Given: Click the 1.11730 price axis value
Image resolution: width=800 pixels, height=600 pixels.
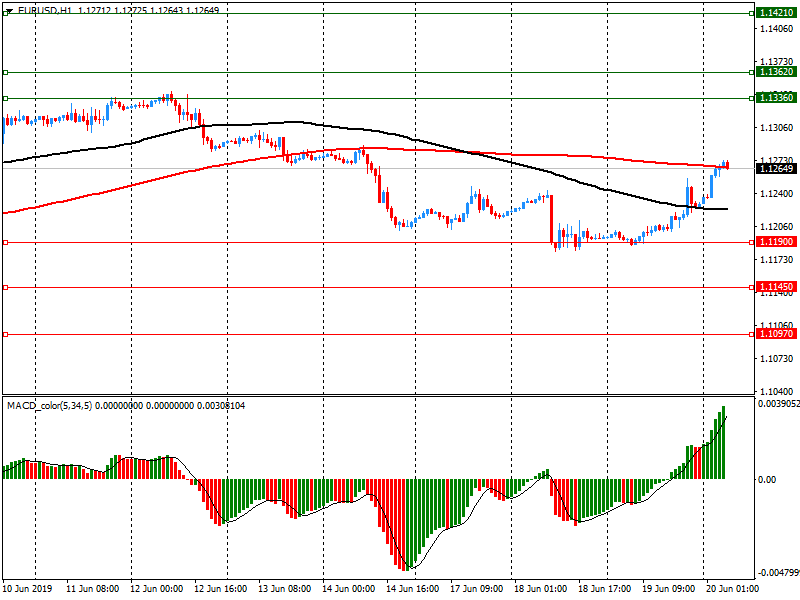Looking at the screenshot, I should [777, 260].
